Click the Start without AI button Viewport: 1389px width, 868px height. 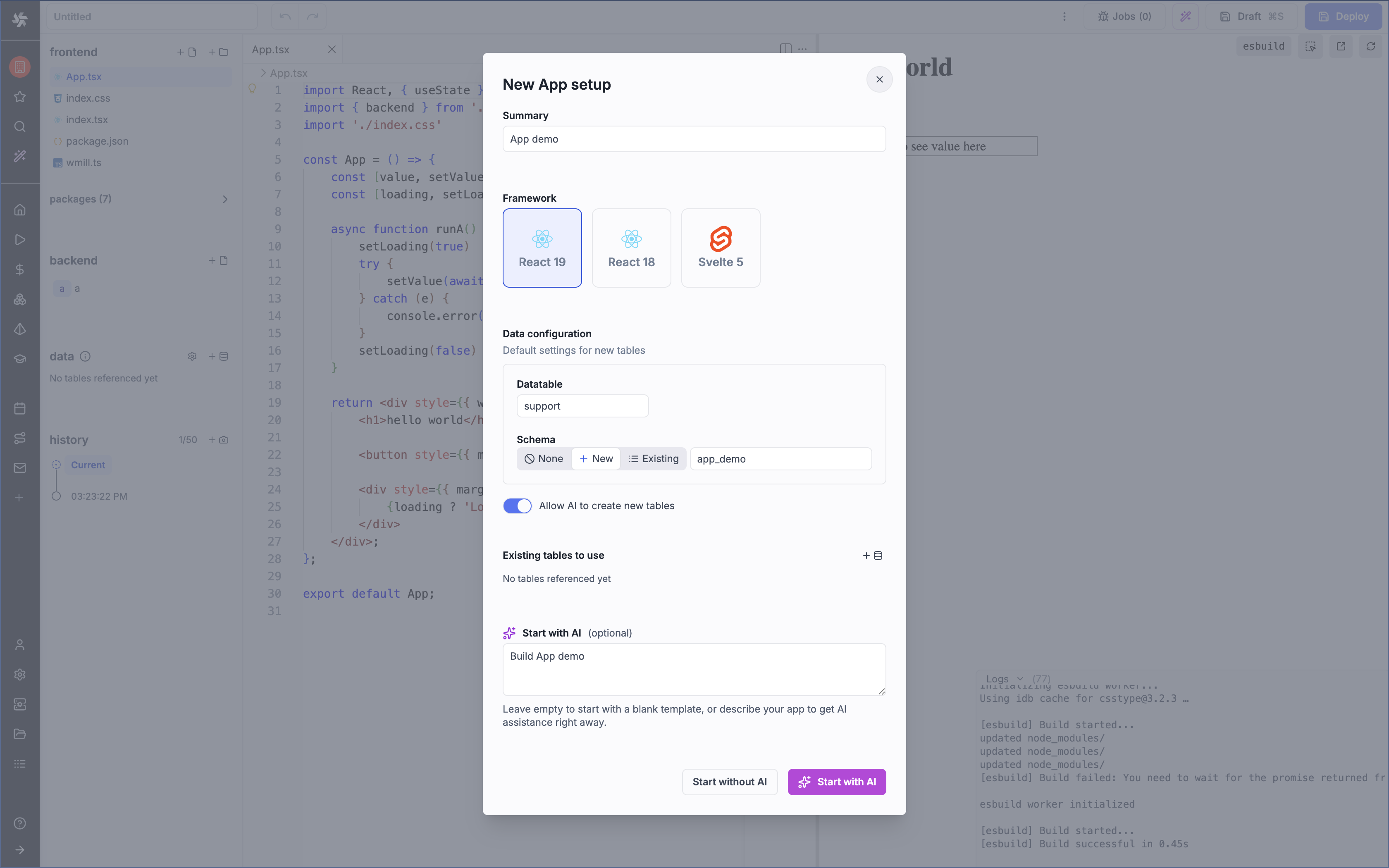click(x=730, y=781)
